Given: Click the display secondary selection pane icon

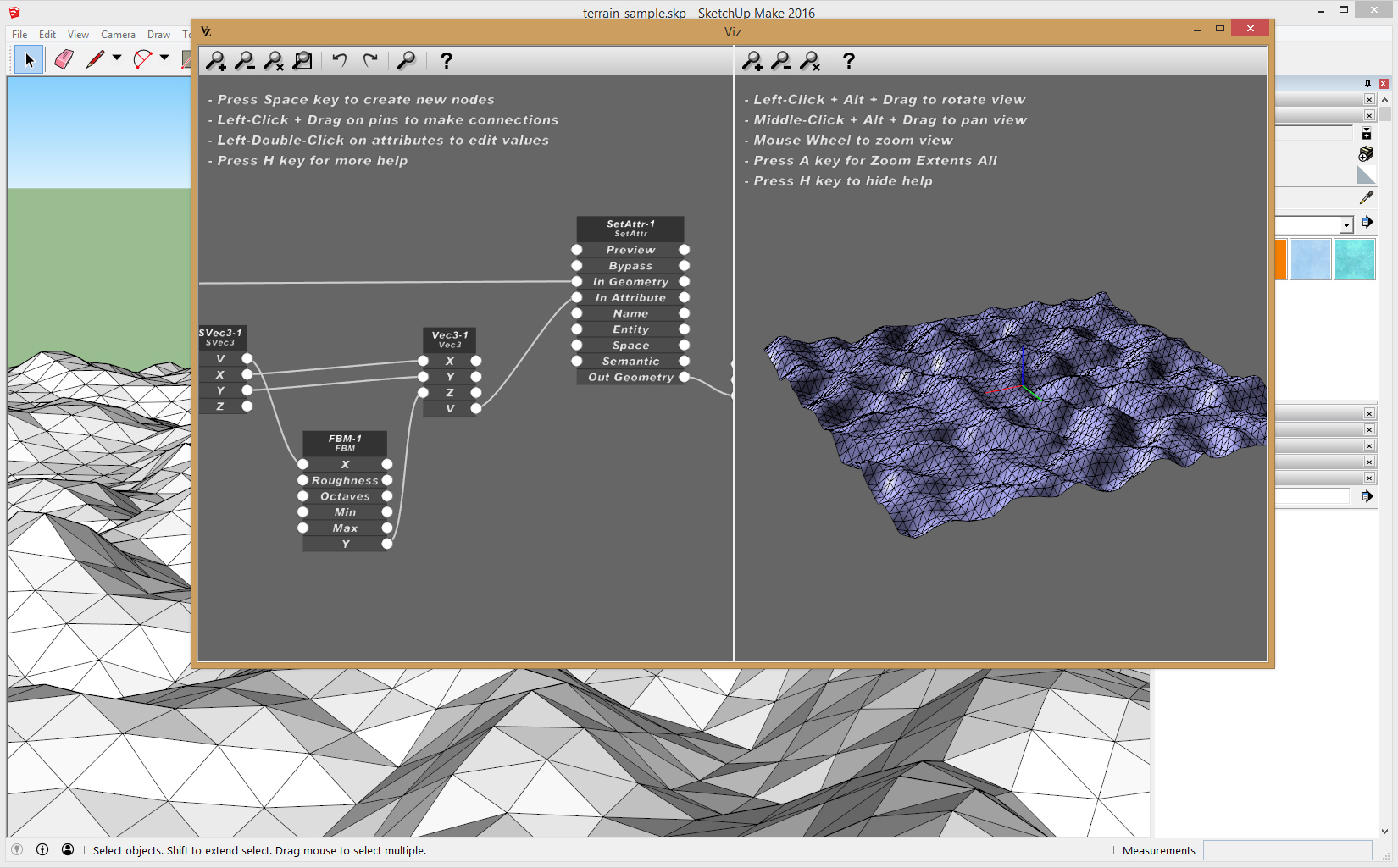Looking at the screenshot, I should click(1366, 134).
